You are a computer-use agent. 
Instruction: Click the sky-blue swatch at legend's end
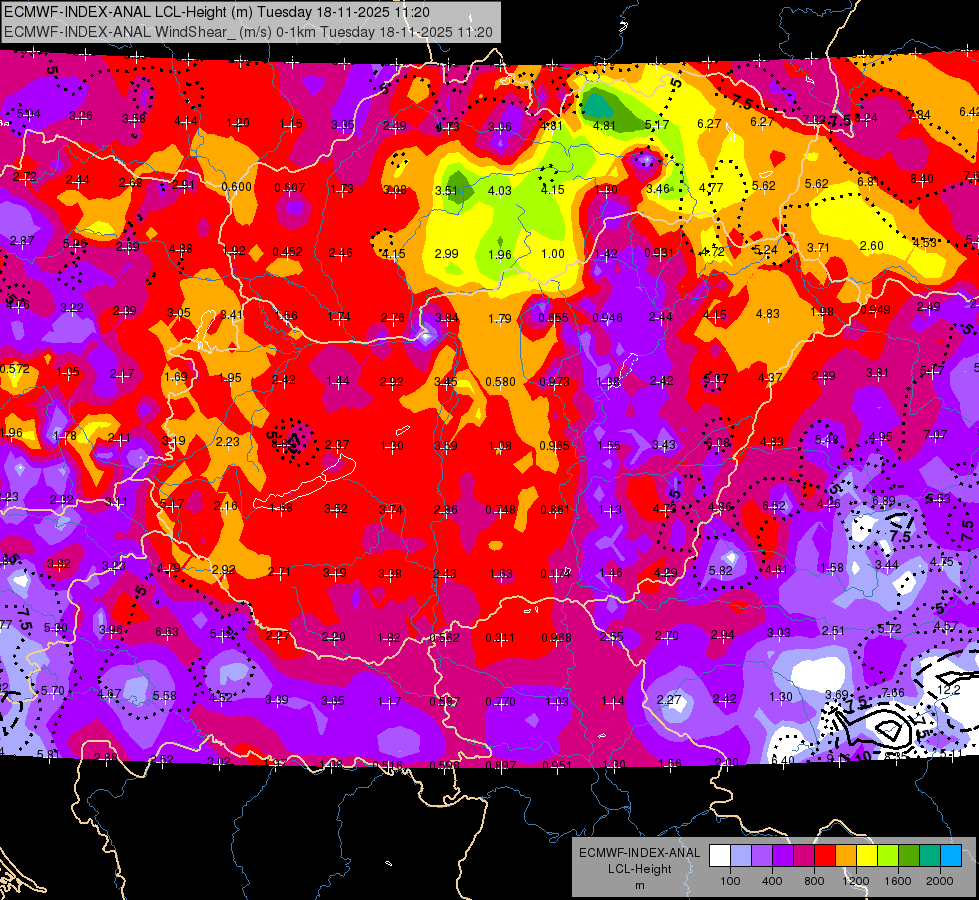pos(951,856)
